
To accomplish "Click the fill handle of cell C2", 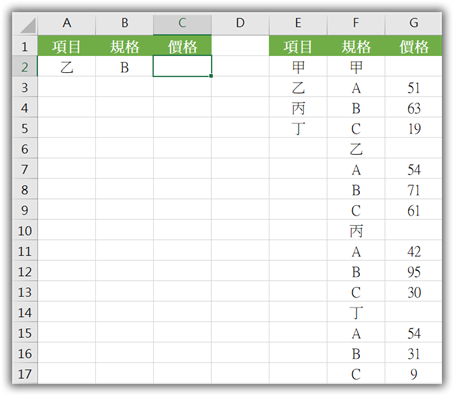I will click(211, 76).
